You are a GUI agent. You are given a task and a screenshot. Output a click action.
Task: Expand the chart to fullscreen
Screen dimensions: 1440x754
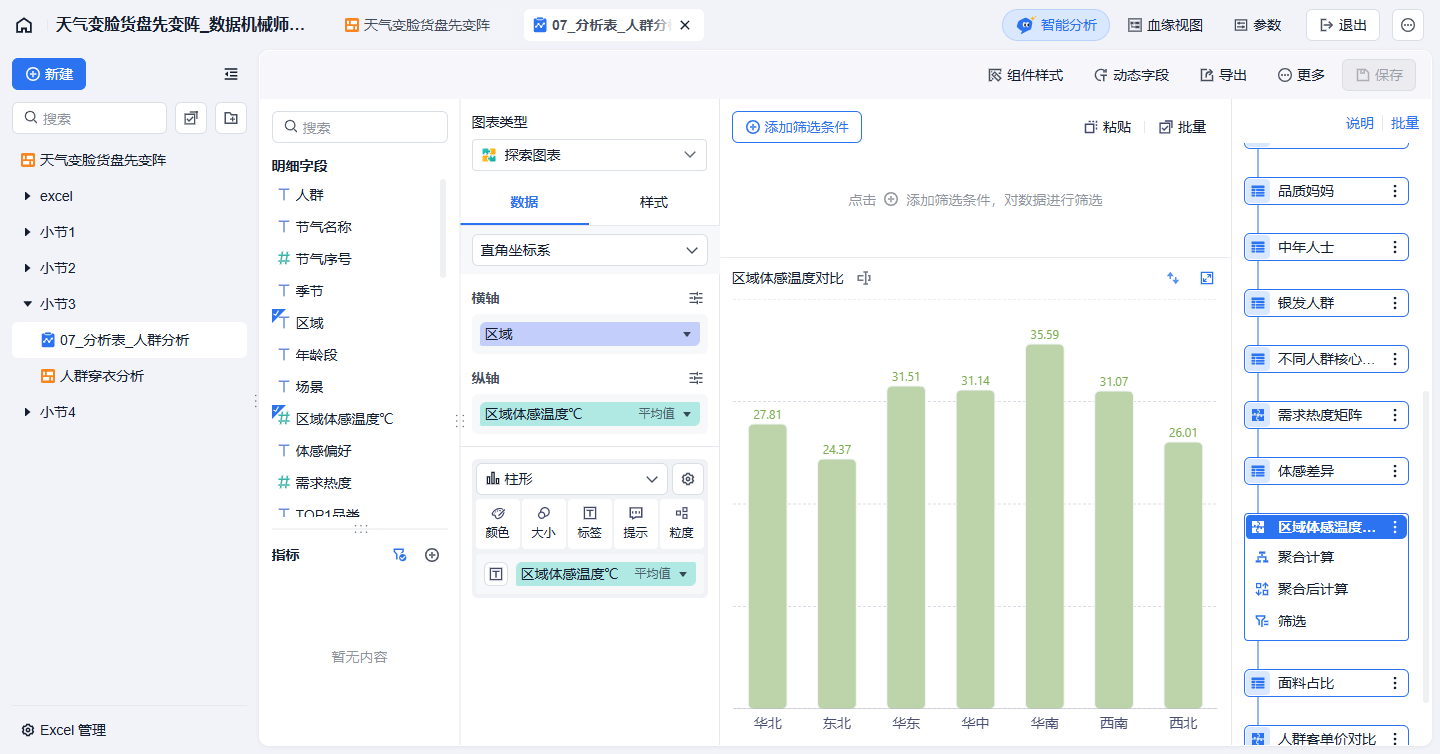(1207, 278)
